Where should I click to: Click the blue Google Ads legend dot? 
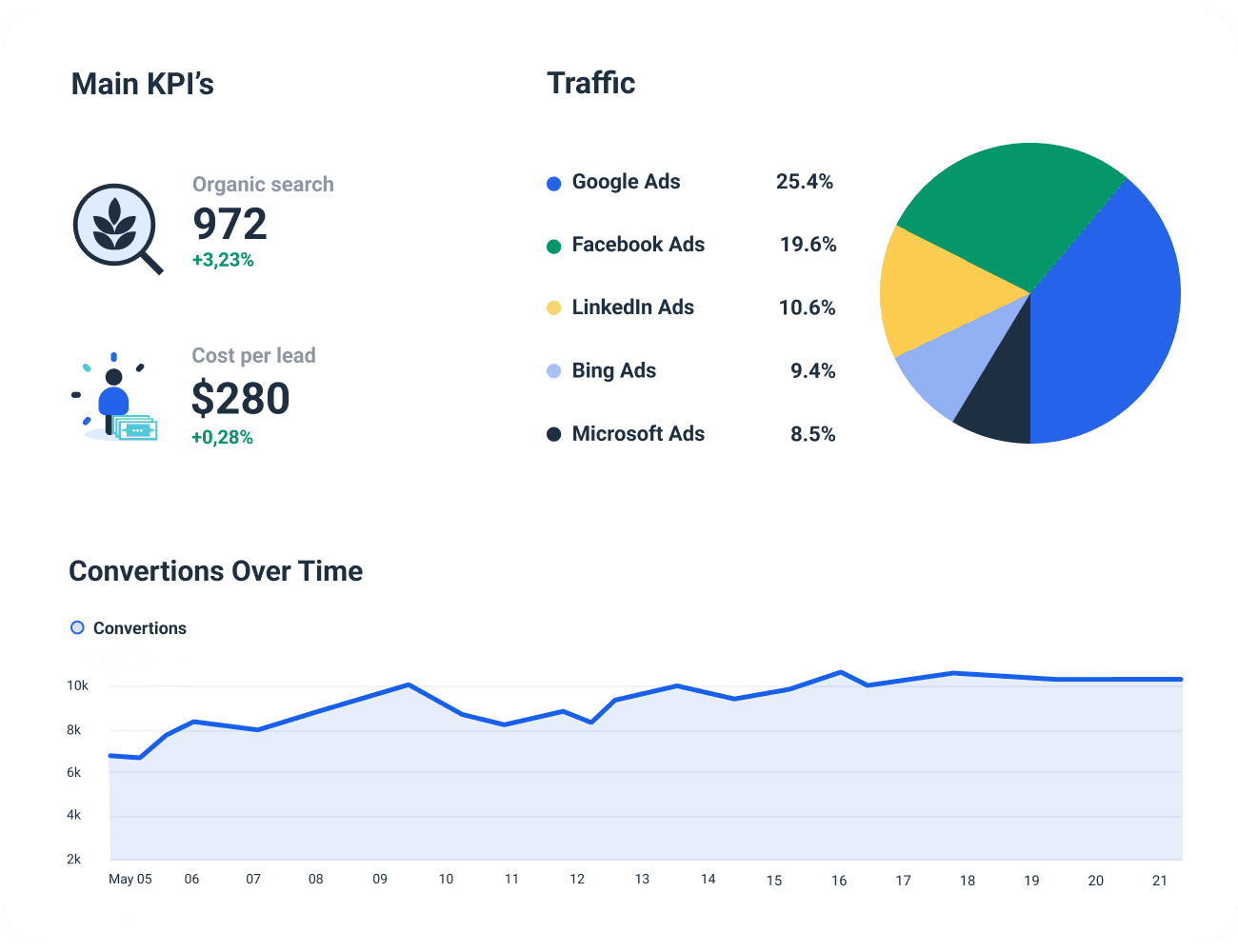[x=552, y=182]
